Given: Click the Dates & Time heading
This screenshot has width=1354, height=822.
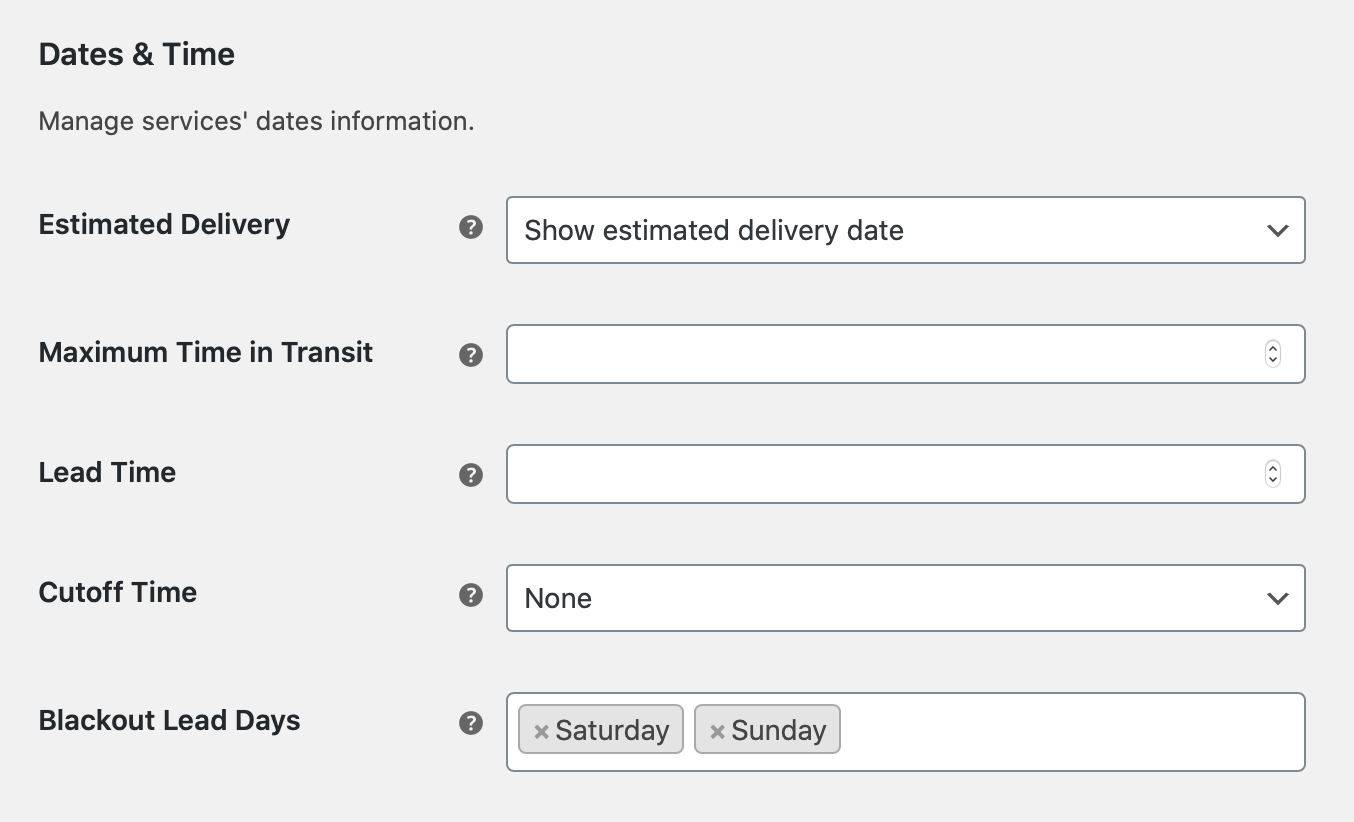Looking at the screenshot, I should 137,54.
